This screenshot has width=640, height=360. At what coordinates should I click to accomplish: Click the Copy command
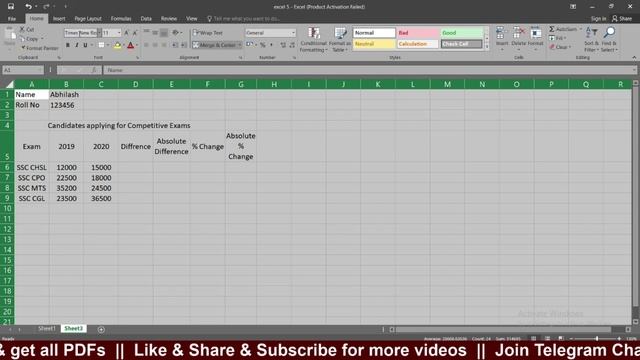pyautogui.click(x=29, y=39)
